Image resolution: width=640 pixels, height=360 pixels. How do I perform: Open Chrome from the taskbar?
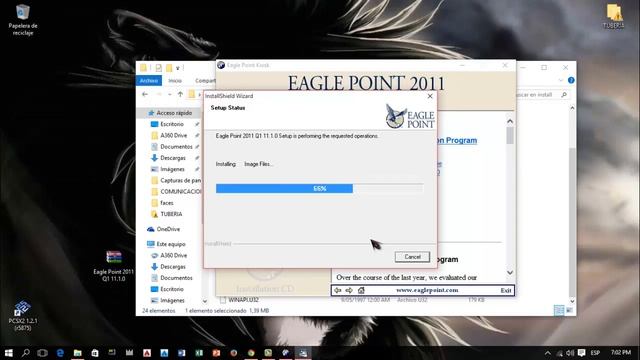(x=251, y=353)
